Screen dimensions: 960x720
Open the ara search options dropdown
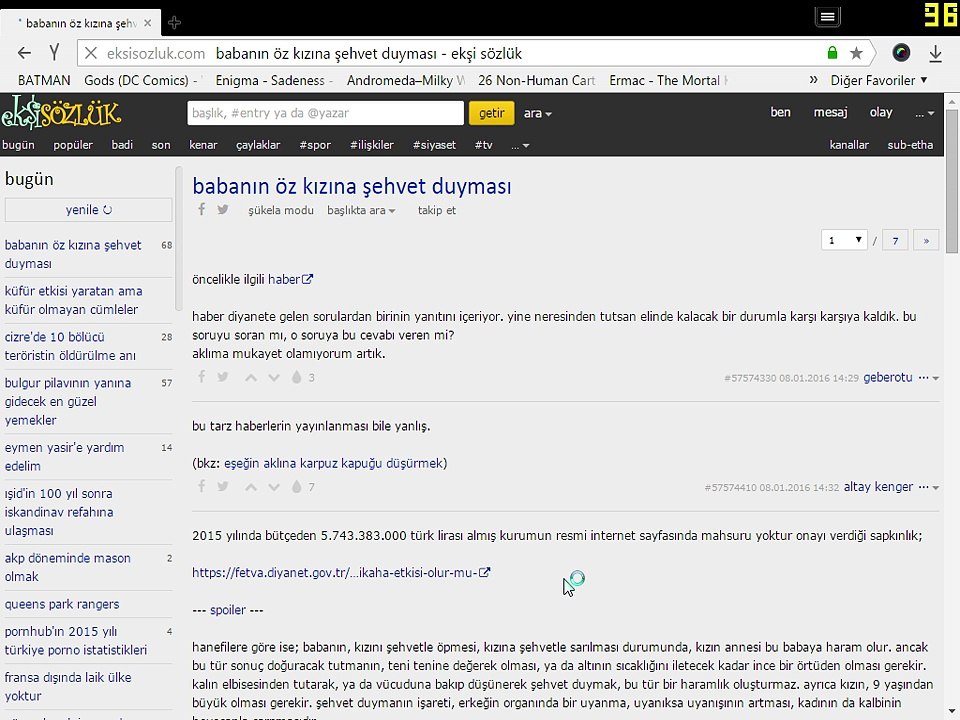point(538,113)
